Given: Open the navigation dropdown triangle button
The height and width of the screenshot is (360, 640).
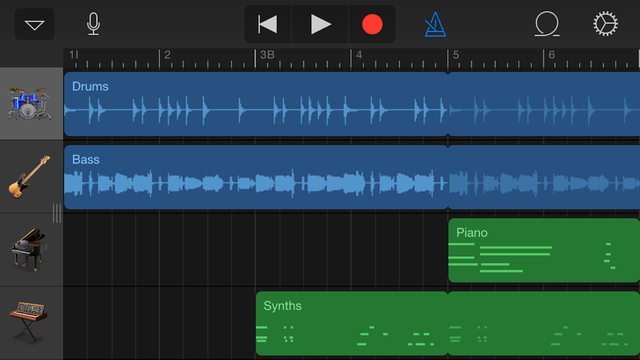Looking at the screenshot, I should point(35,24).
